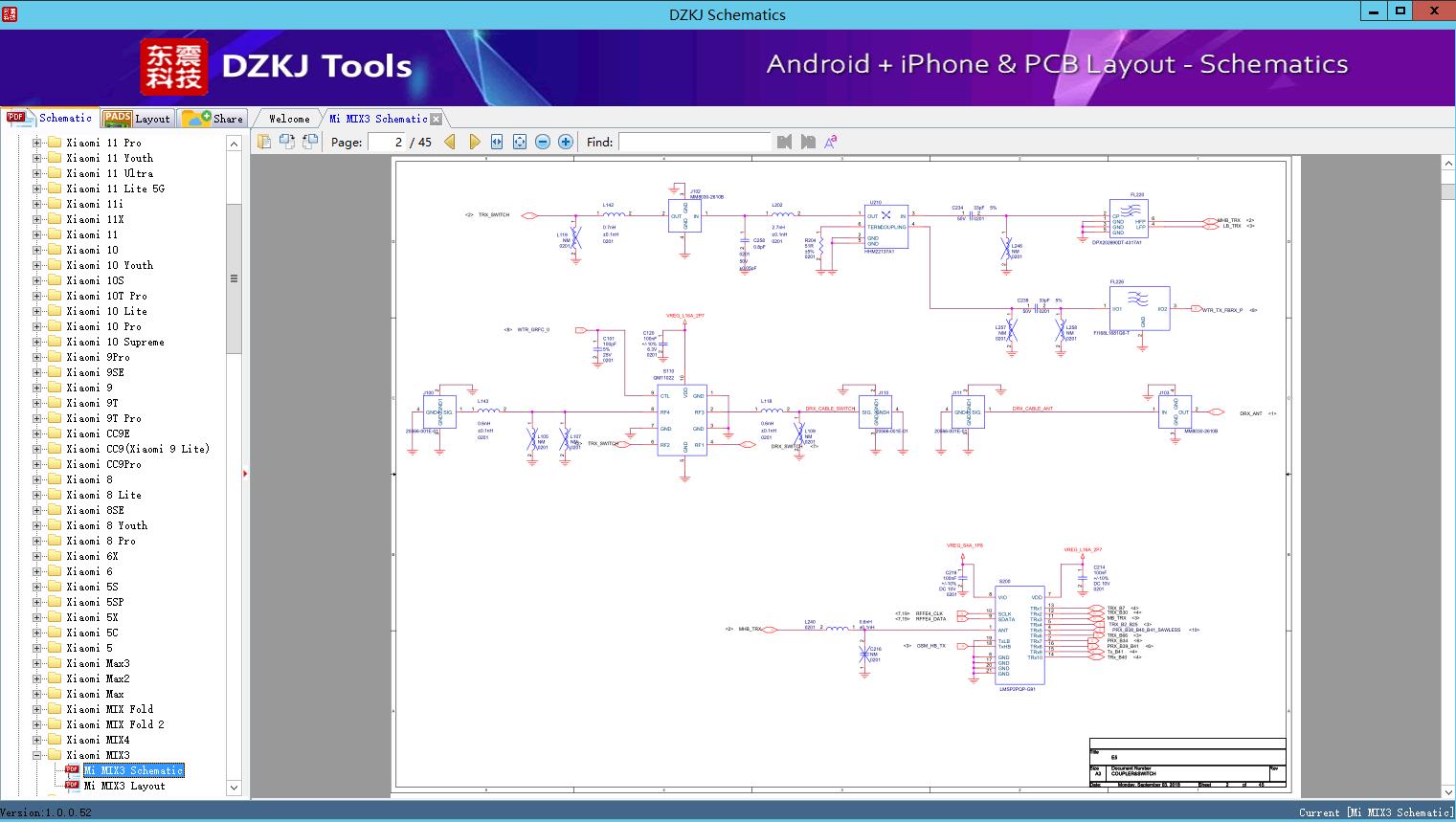Image resolution: width=1456 pixels, height=822 pixels.
Task: Click the Xiaomi 5X folder icon
Action: click(55, 617)
